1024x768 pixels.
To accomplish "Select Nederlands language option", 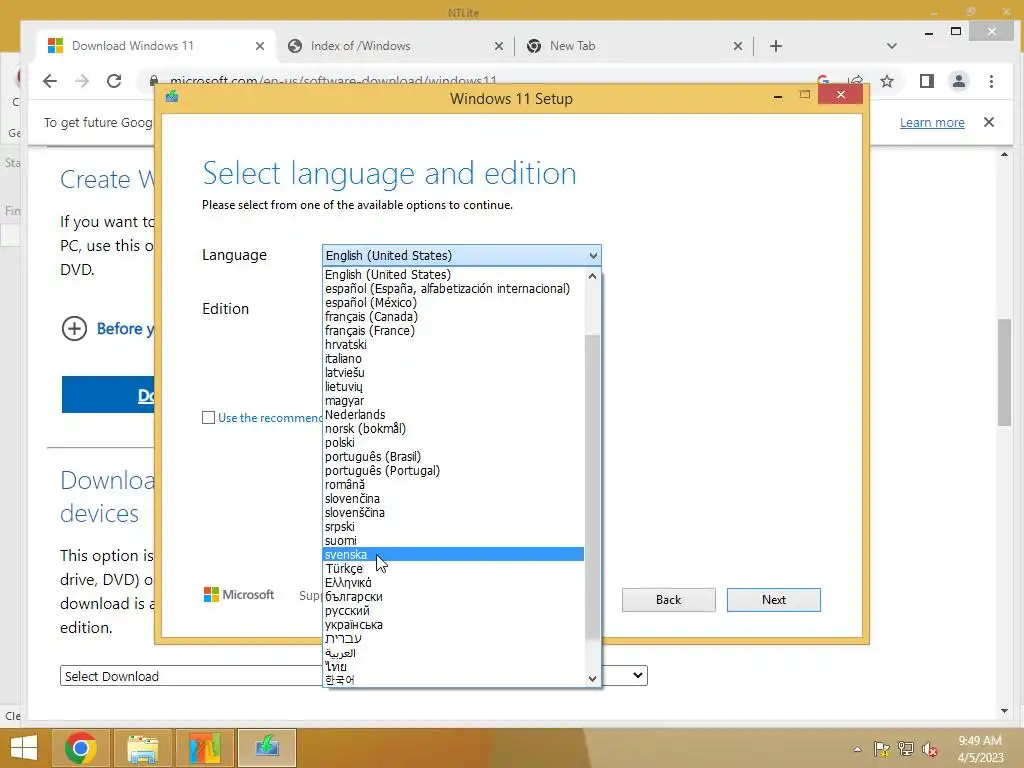I will click(454, 415).
